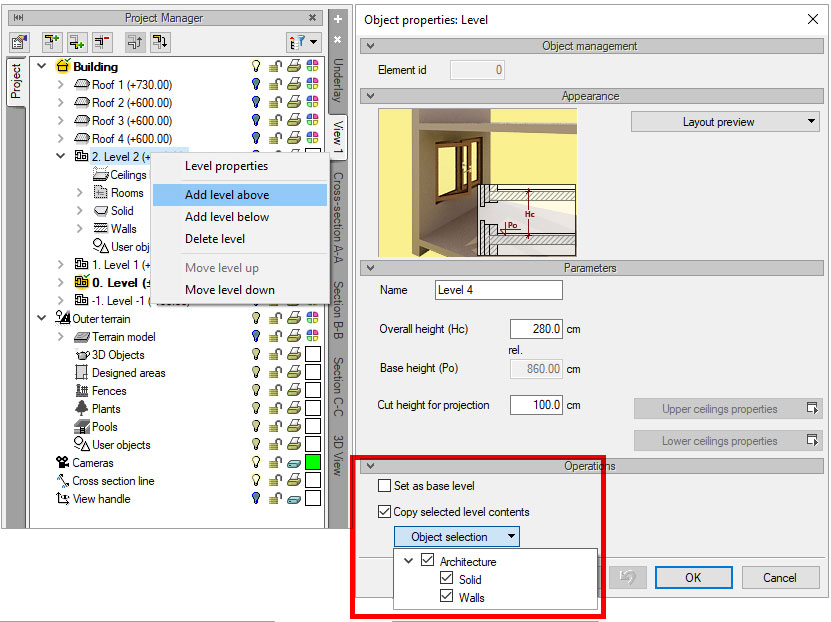The height and width of the screenshot is (622, 831).
Task: Click the printer icon in the Pools row
Action: (x=294, y=426)
